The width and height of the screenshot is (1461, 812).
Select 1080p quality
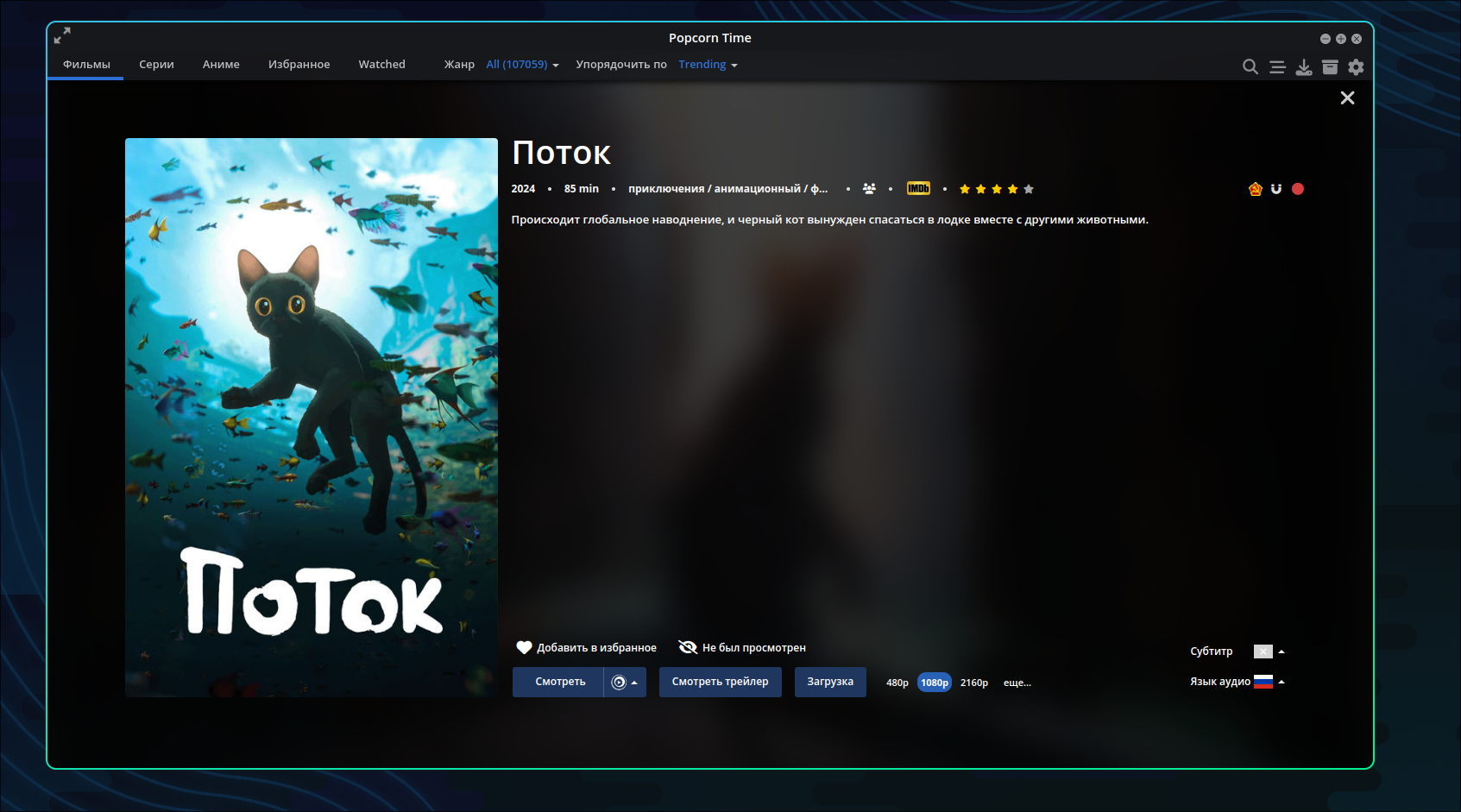tap(935, 683)
